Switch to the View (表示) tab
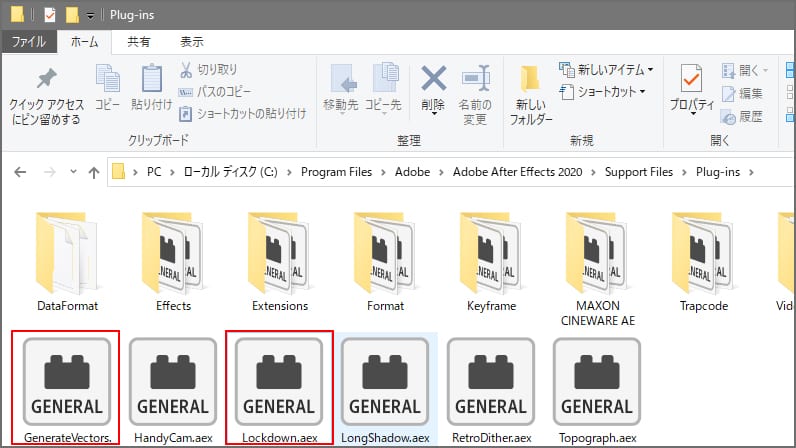This screenshot has height=448, width=796. point(192,42)
